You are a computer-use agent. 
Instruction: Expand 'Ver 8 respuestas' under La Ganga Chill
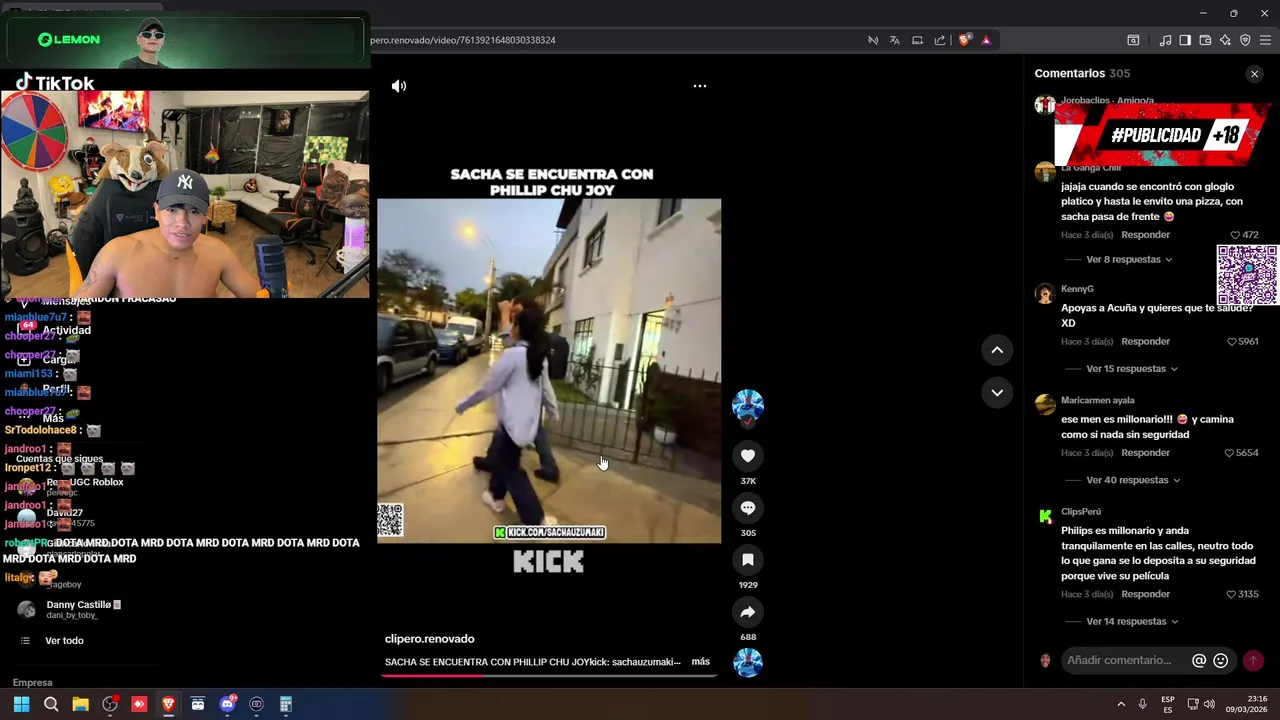(x=1129, y=260)
